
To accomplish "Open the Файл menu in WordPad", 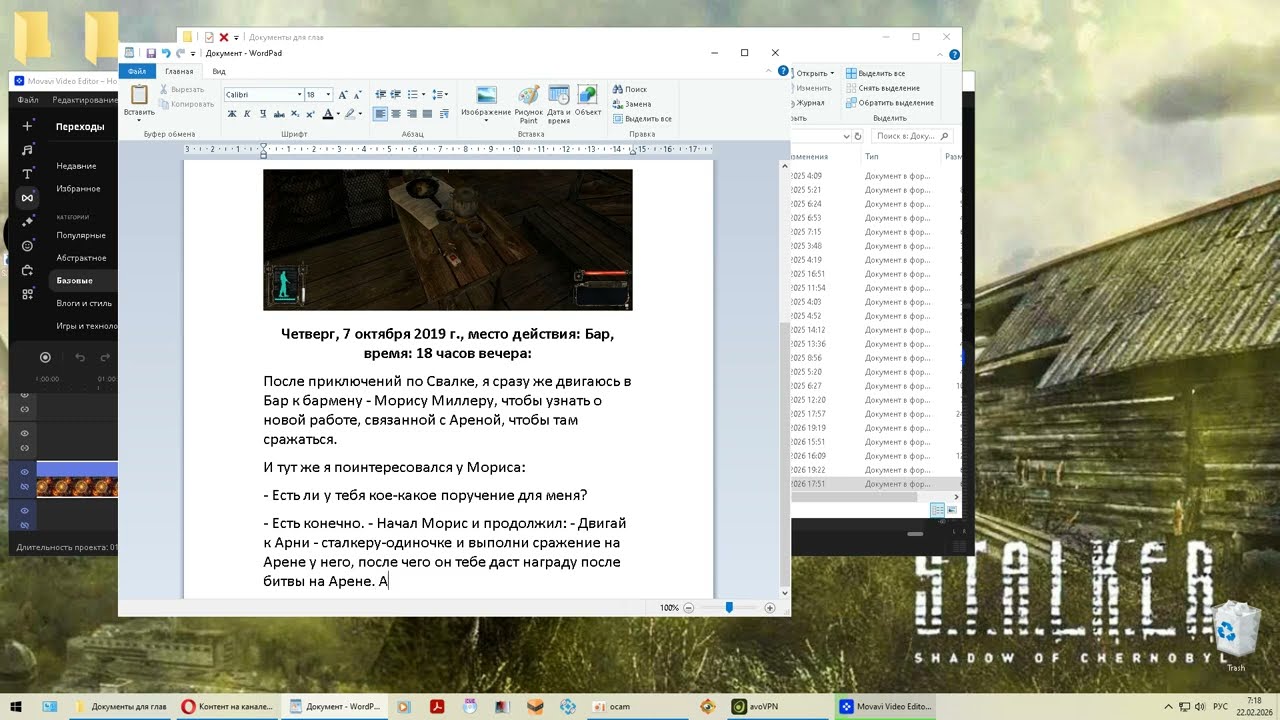I will [x=137, y=71].
